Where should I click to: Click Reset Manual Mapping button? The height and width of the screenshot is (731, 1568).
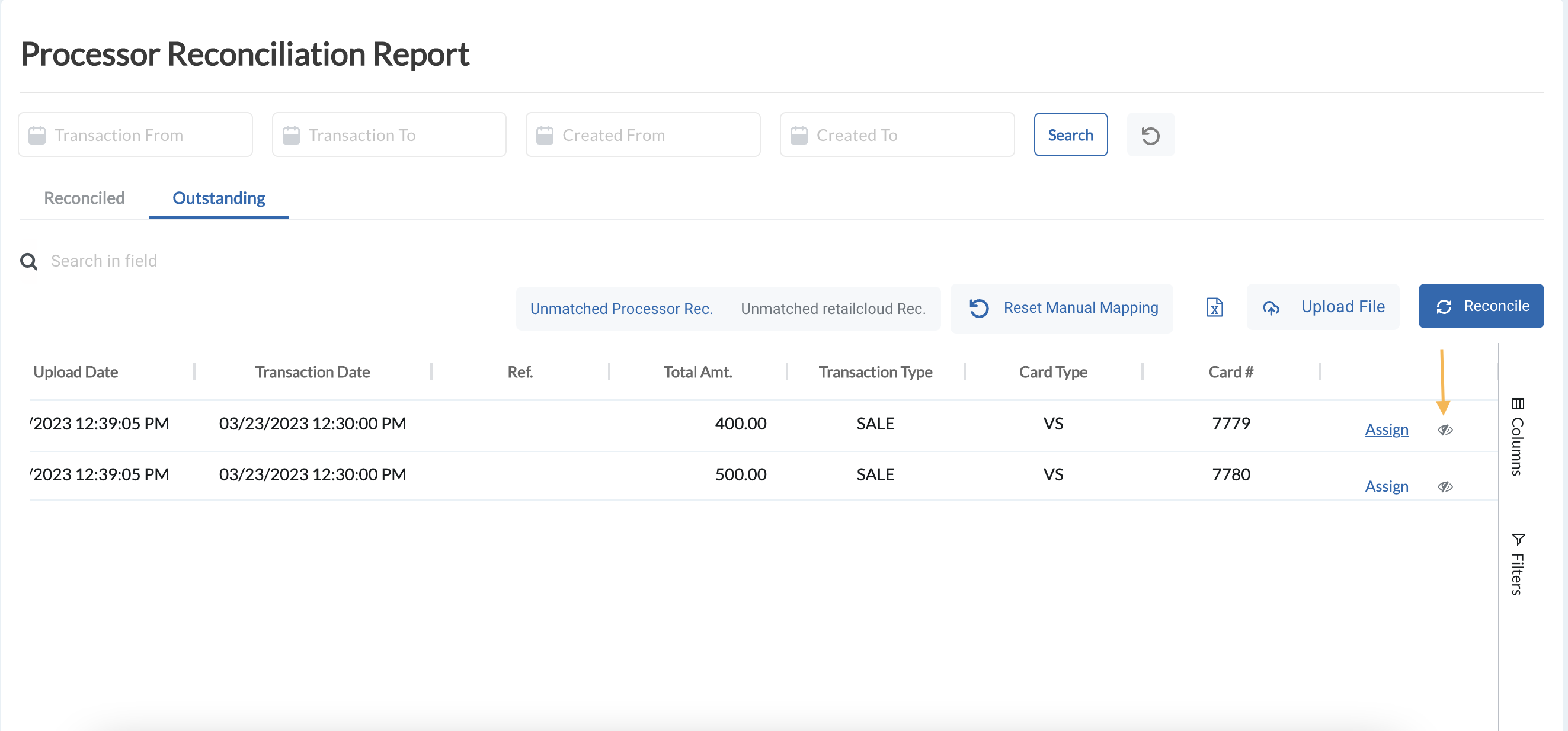[x=1061, y=308]
